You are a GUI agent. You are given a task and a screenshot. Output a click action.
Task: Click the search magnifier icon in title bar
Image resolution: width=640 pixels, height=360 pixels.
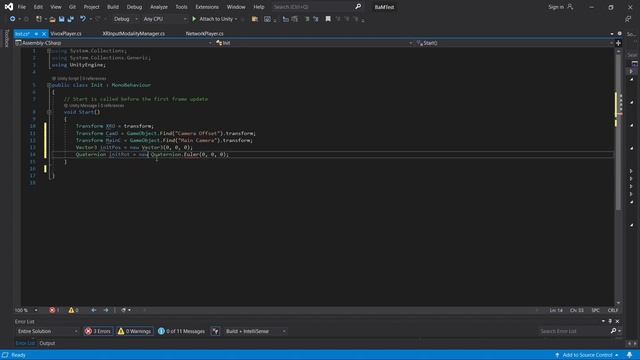pyautogui.click(x=358, y=7)
